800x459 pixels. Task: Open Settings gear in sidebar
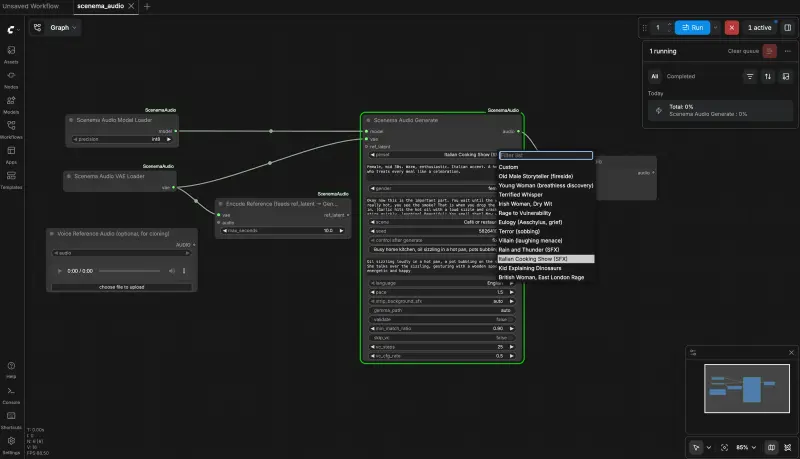11,444
